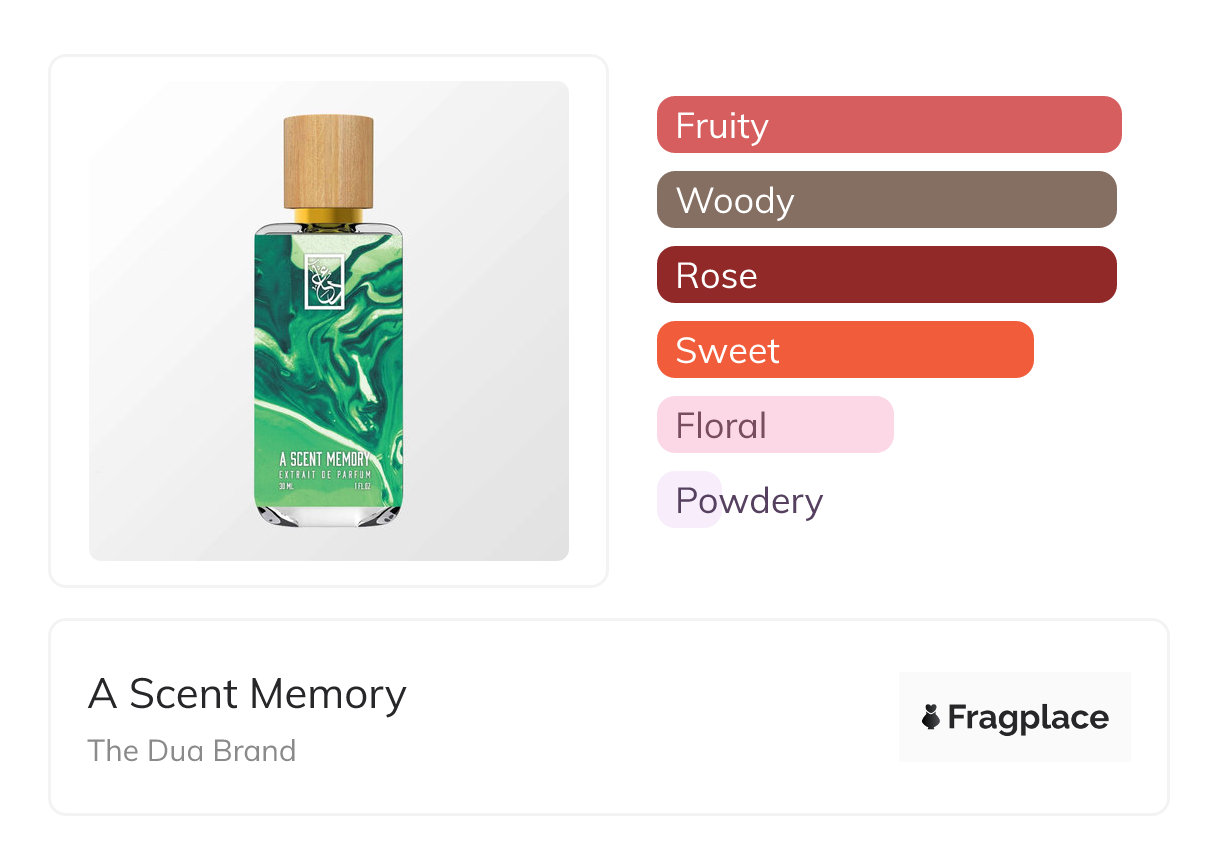Select the red Fruity accord bar
The image size is (1218, 864).
888,125
